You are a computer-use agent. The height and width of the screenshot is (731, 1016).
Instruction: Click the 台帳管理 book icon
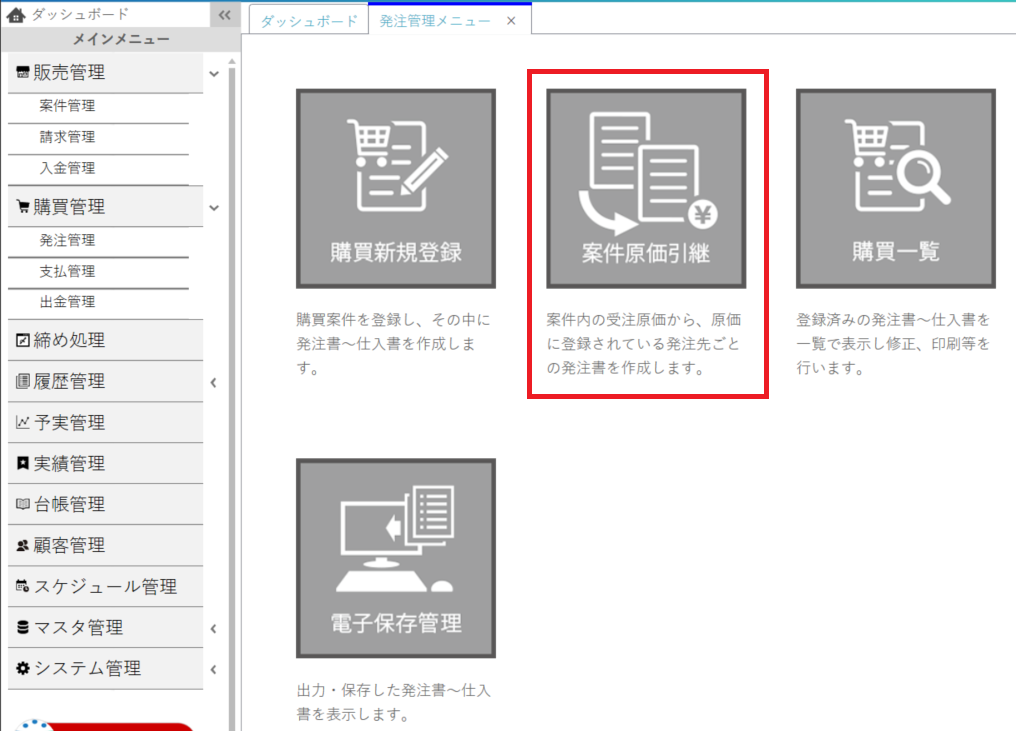[x=23, y=504]
